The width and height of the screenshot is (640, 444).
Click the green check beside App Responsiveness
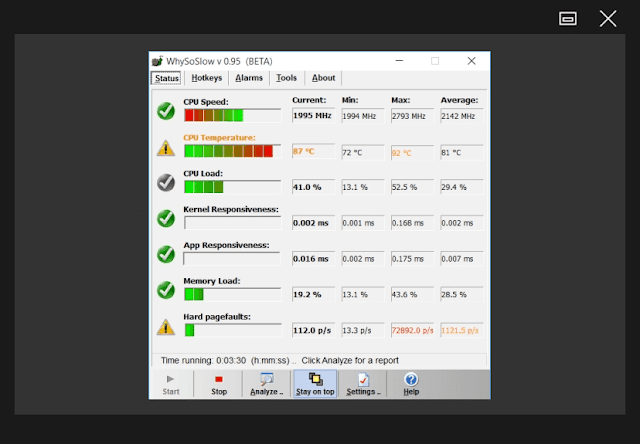pos(166,254)
